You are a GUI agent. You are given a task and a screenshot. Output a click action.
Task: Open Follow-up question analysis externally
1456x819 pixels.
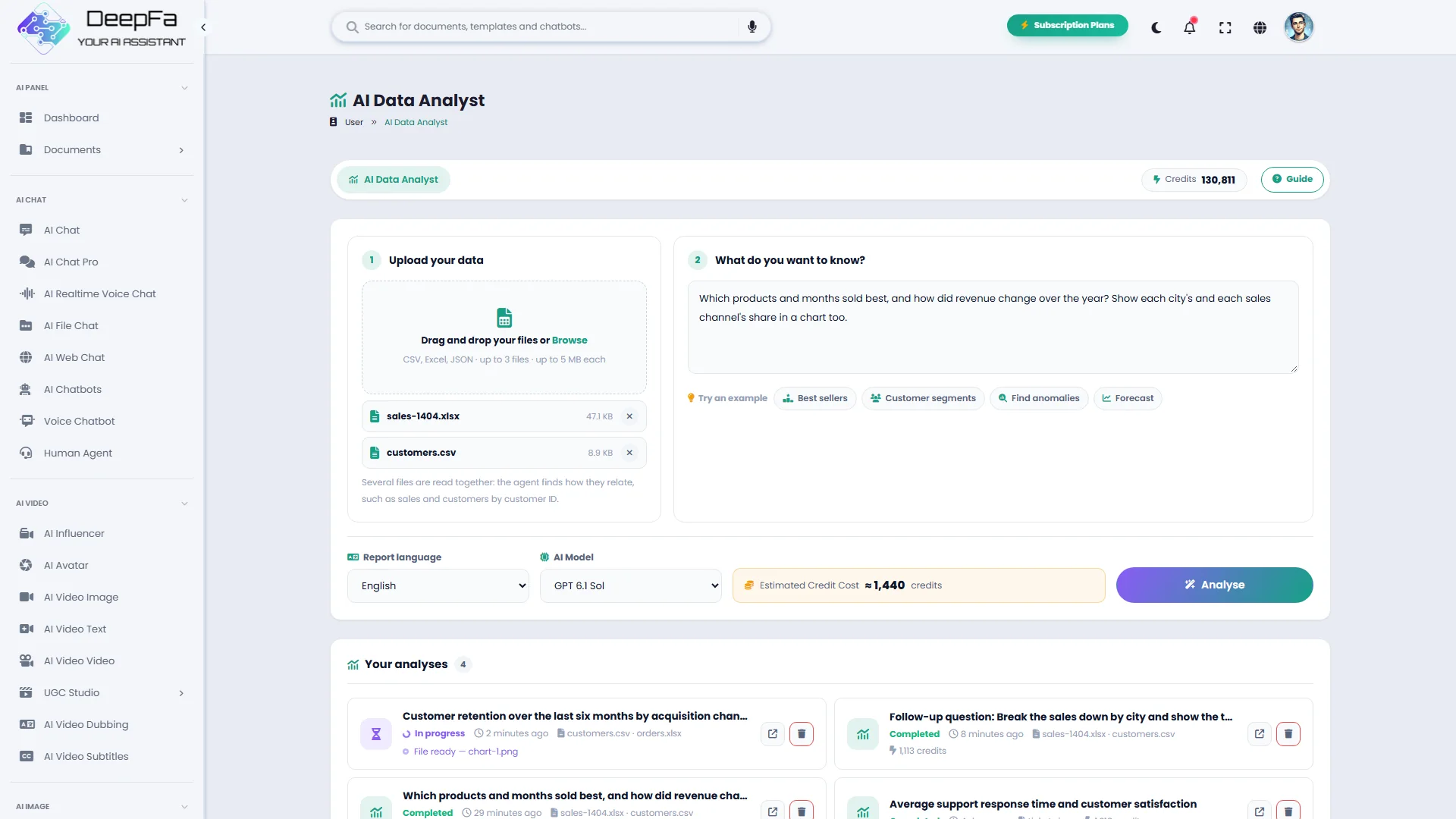click(1259, 733)
